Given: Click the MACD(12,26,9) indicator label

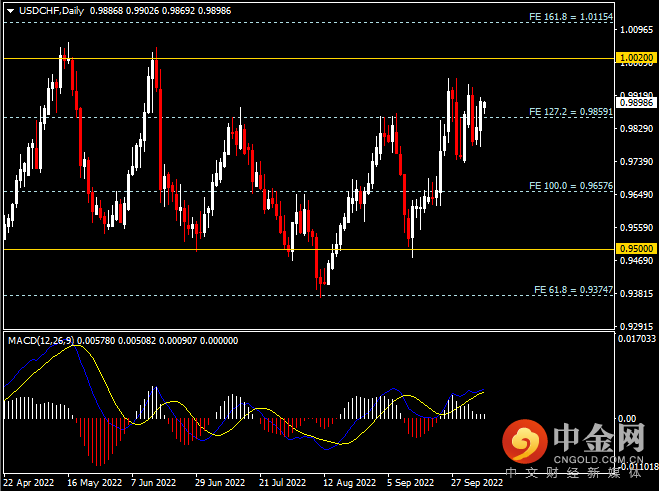Looking at the screenshot, I should [x=41, y=341].
